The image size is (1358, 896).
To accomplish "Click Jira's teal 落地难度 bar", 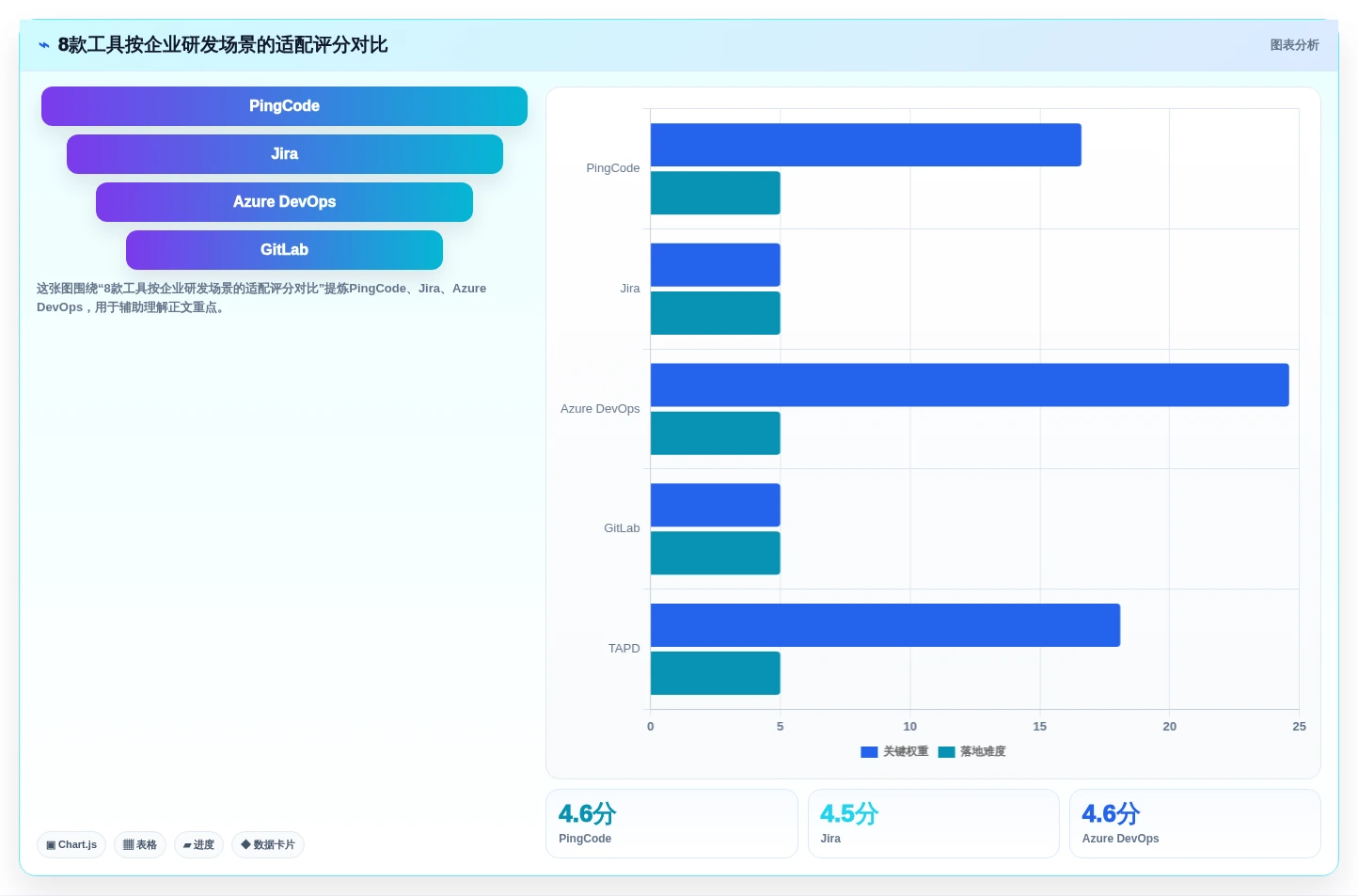I will coord(716,313).
